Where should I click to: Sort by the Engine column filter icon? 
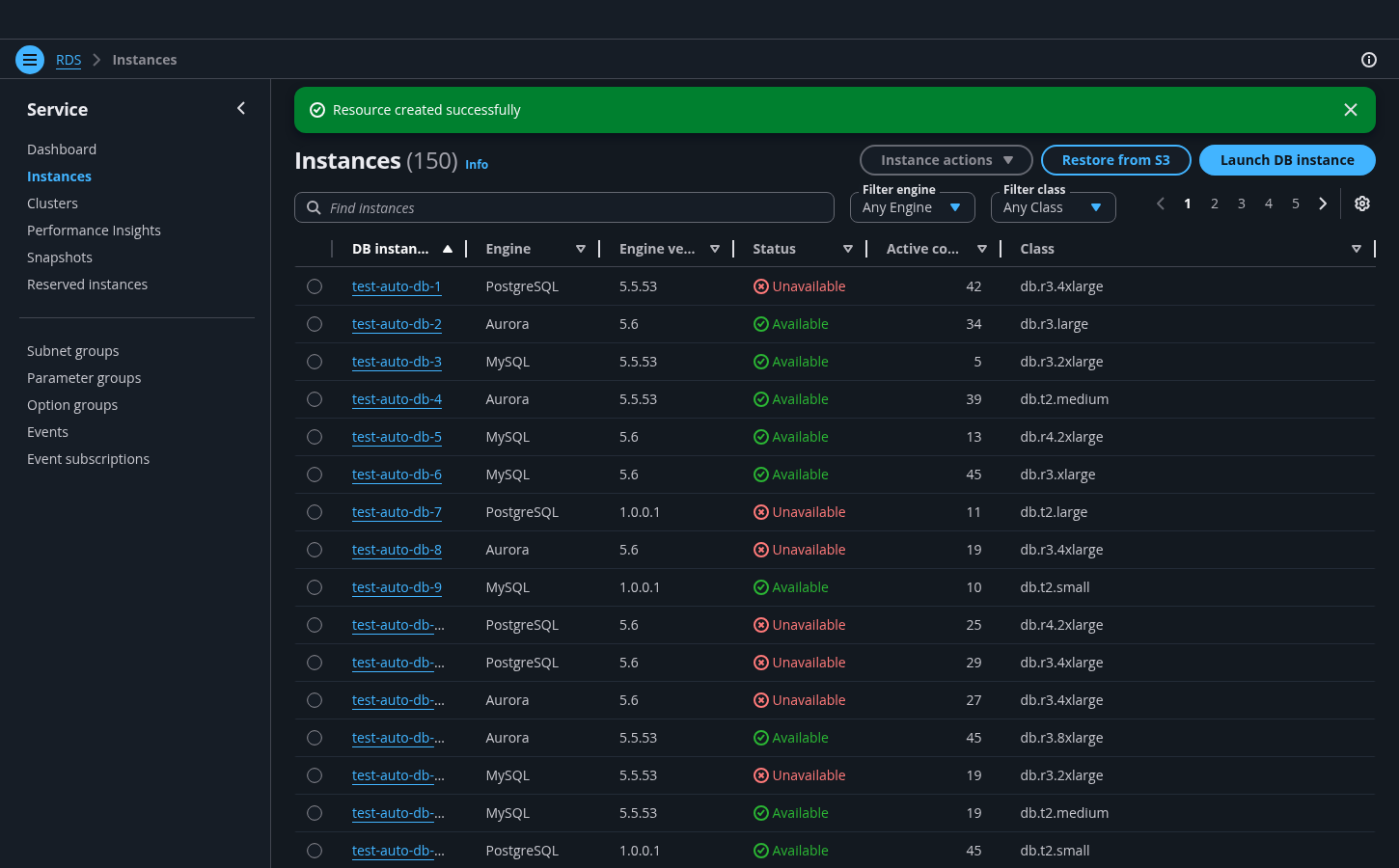point(580,249)
